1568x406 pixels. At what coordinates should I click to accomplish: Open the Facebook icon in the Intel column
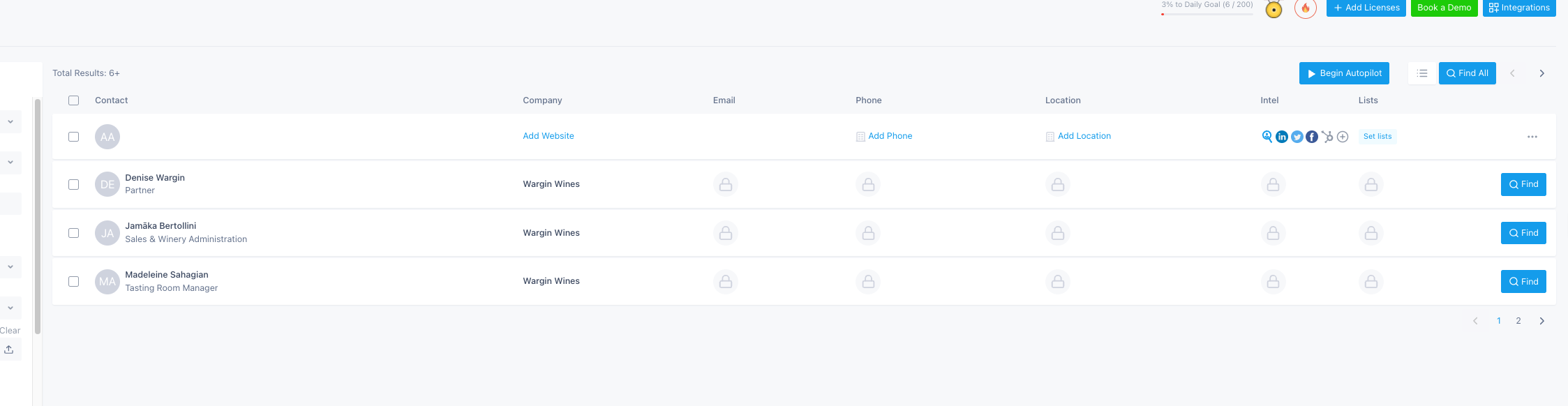1312,137
